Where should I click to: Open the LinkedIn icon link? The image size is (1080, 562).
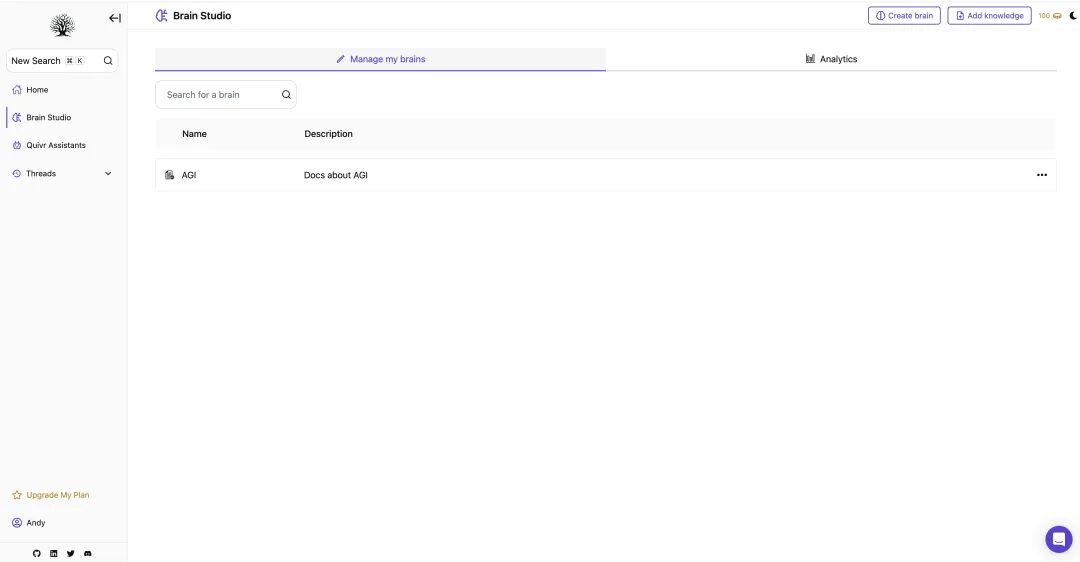point(54,554)
